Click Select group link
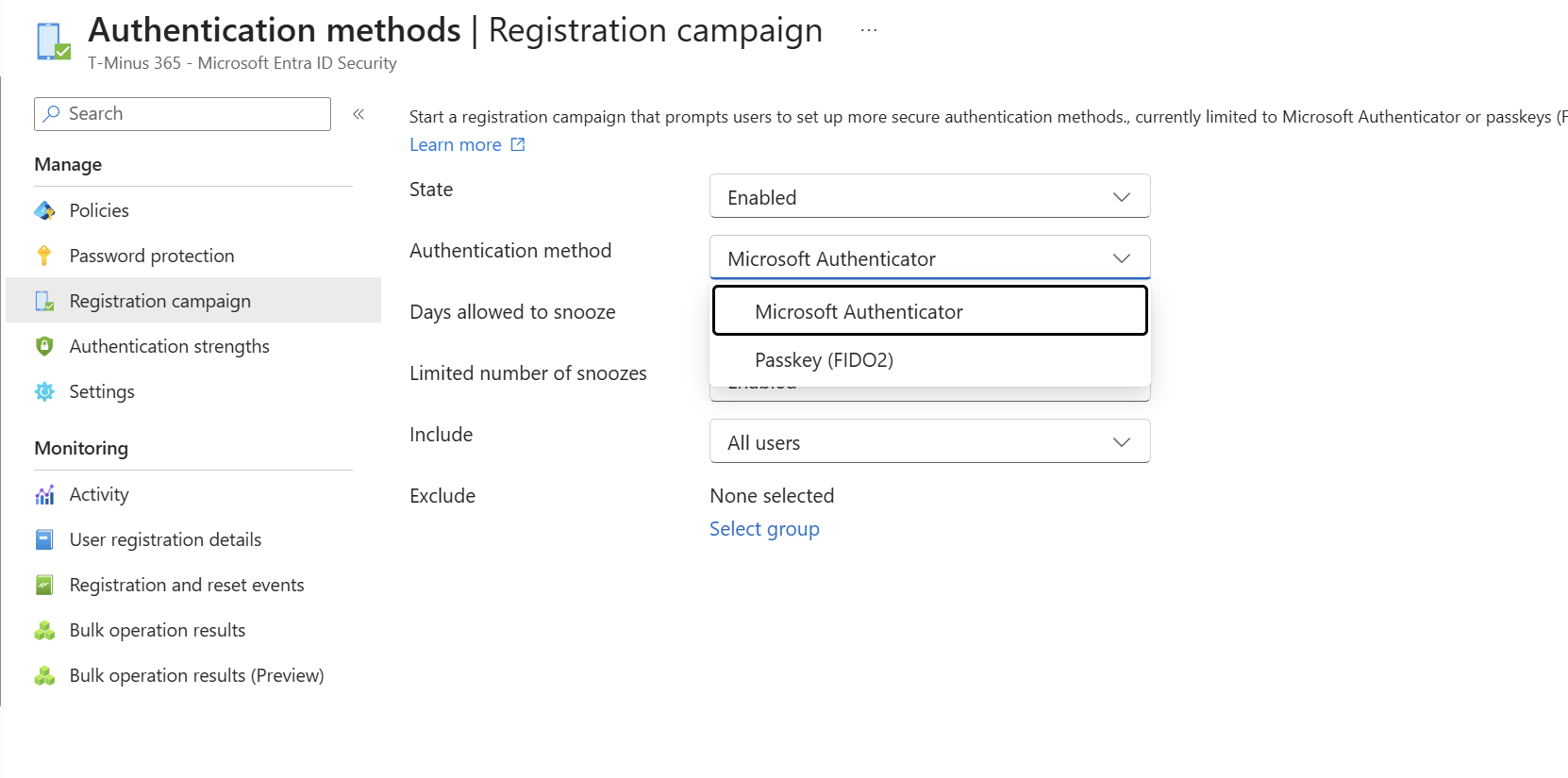This screenshot has width=1568, height=778. tap(764, 529)
